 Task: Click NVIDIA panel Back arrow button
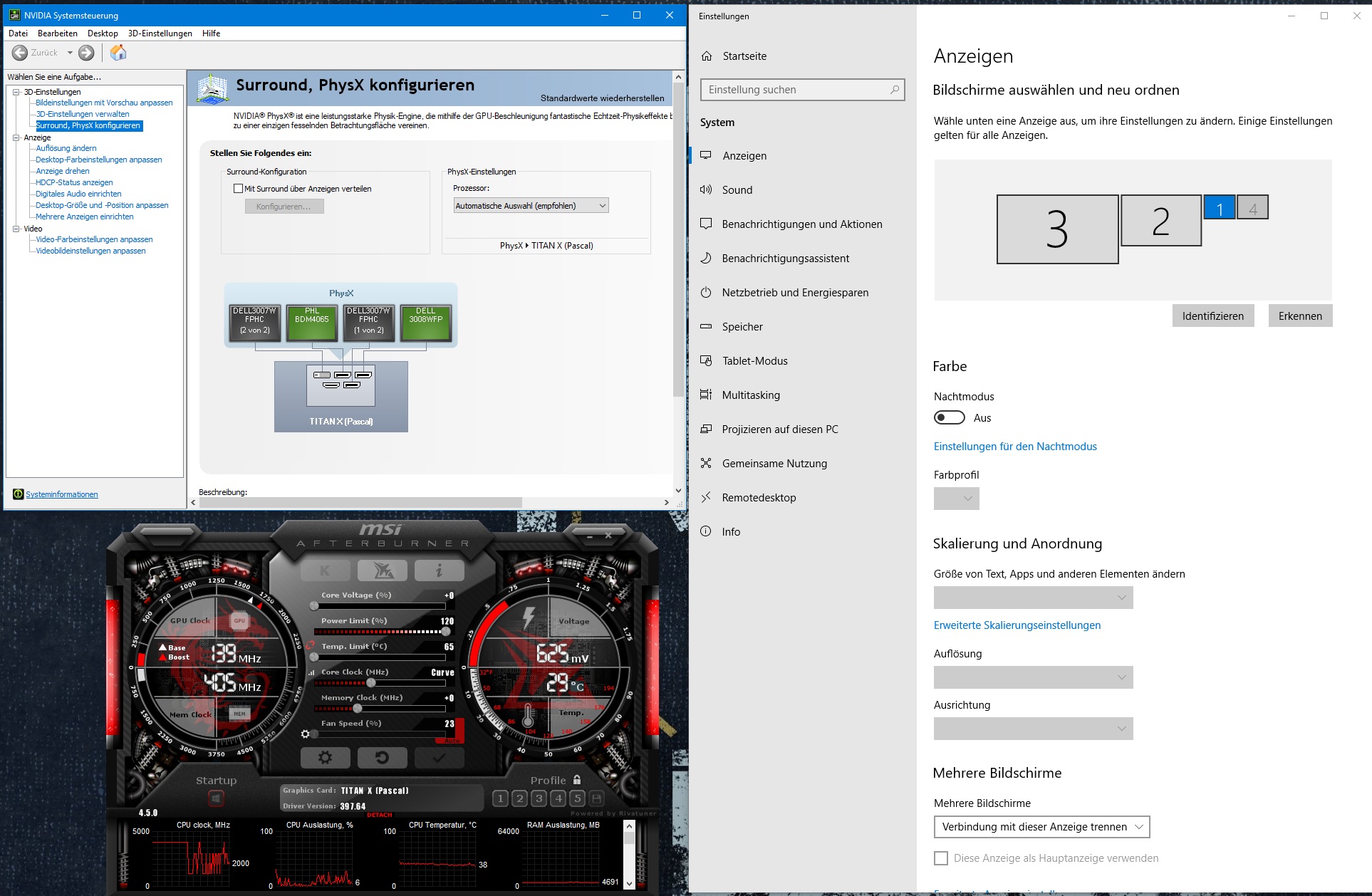(20, 53)
